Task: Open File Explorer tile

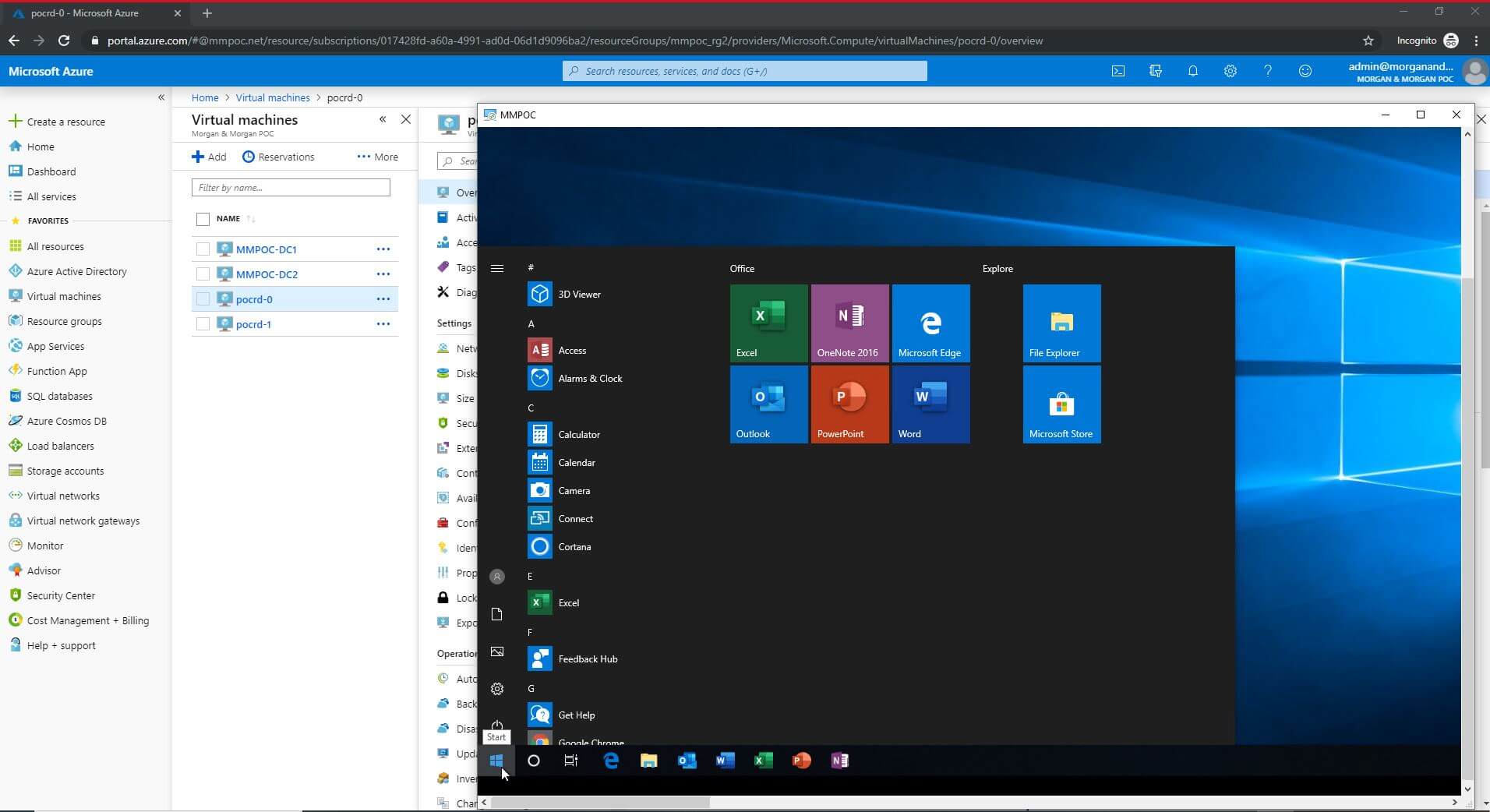Action: (x=1061, y=323)
